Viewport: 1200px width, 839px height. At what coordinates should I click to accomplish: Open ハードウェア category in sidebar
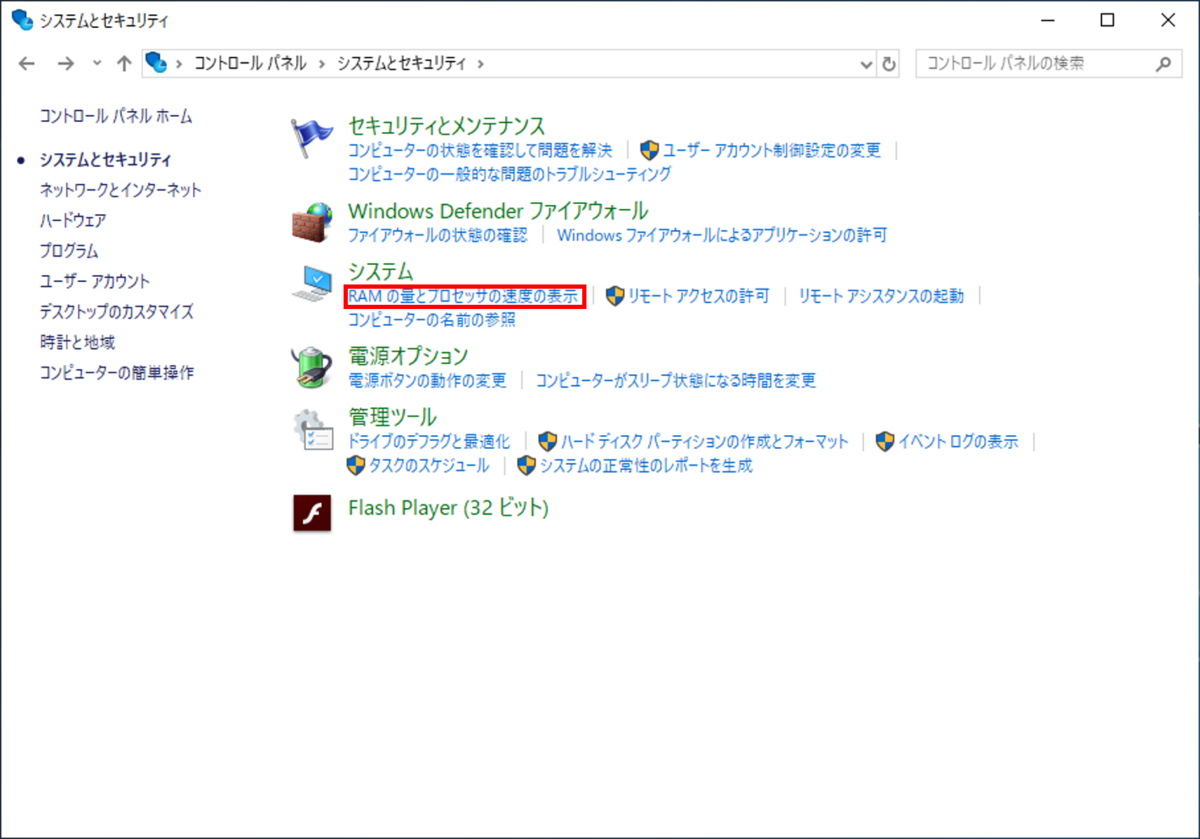point(73,220)
